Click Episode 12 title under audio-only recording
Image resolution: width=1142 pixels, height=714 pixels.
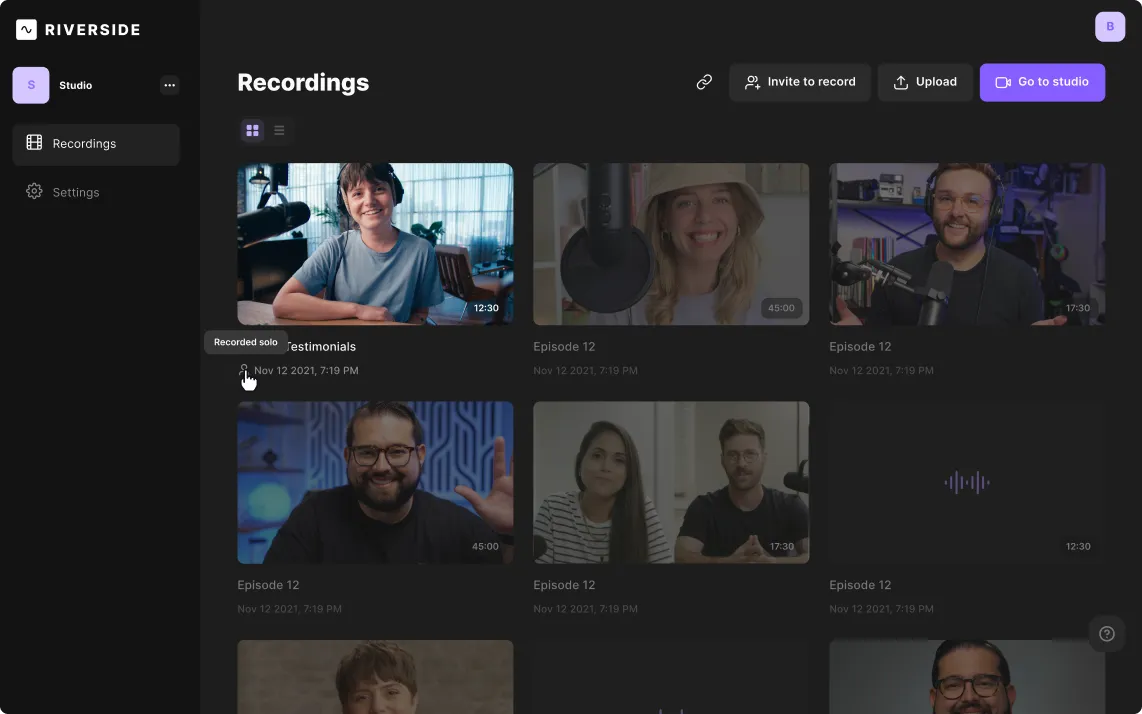[860, 585]
